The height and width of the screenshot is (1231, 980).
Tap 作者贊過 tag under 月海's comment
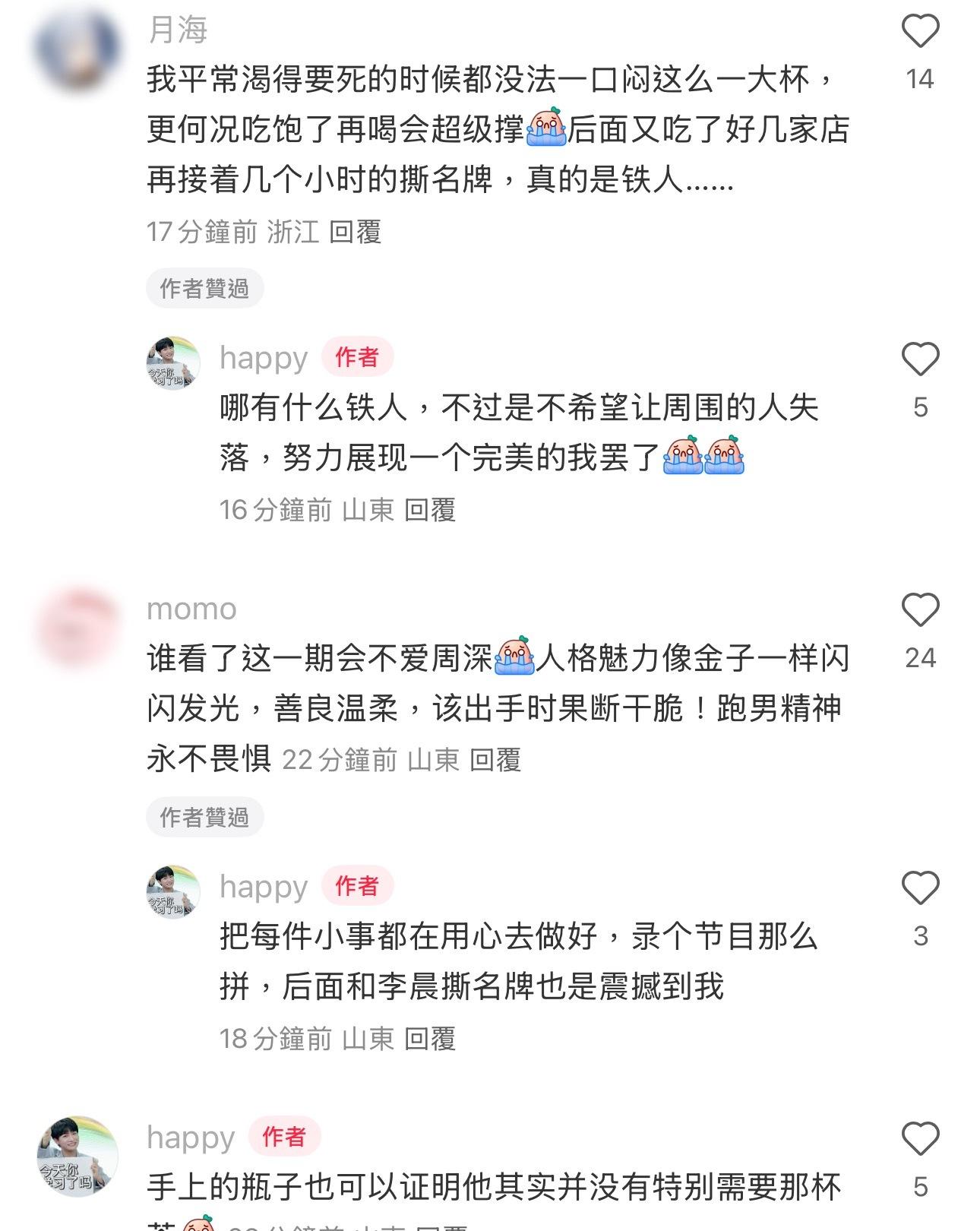[x=204, y=288]
